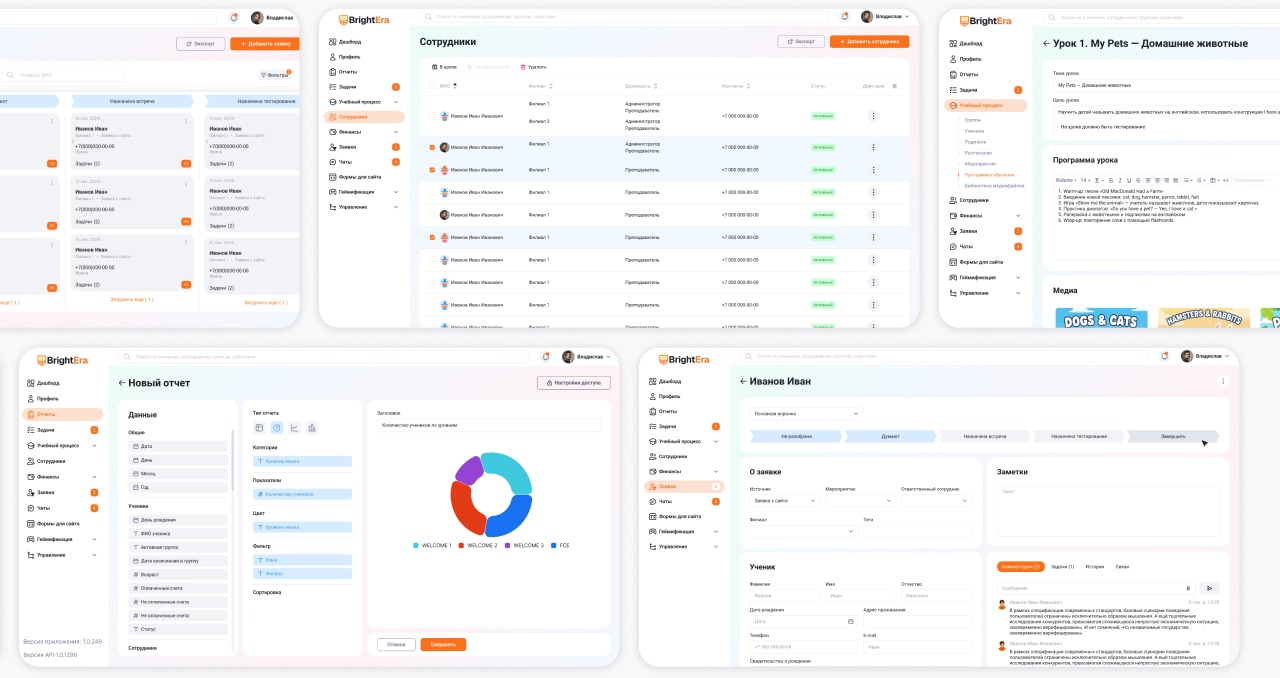This screenshot has width=1280, height=678.
Task: Select bar chart report type icon in Новый отчет
Action: pyautogui.click(x=312, y=428)
